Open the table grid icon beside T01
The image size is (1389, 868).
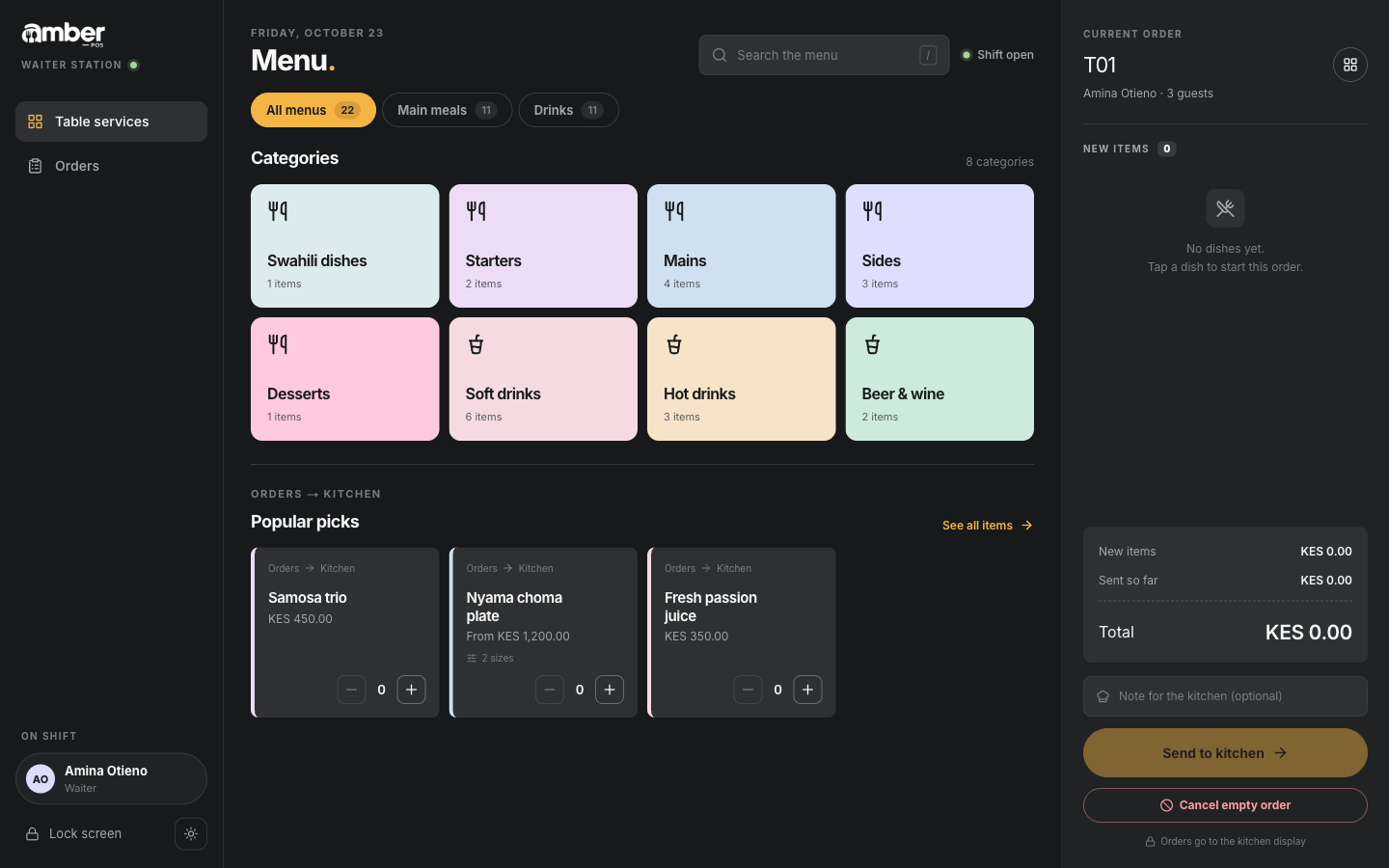[x=1349, y=65]
